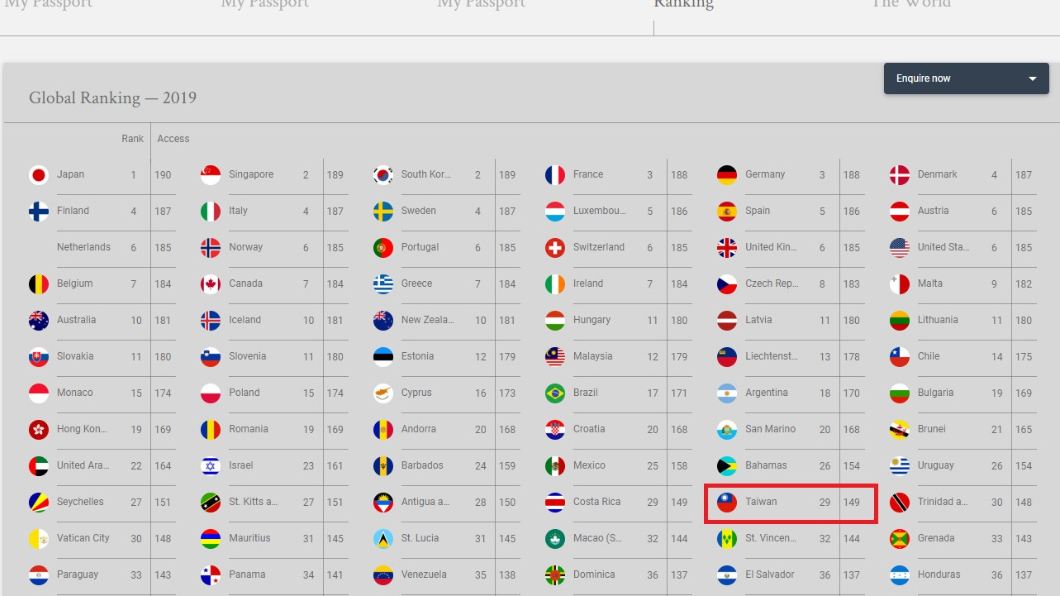Click the Canada flag icon
Screen dimensions: 1060x596
pyautogui.click(x=210, y=284)
